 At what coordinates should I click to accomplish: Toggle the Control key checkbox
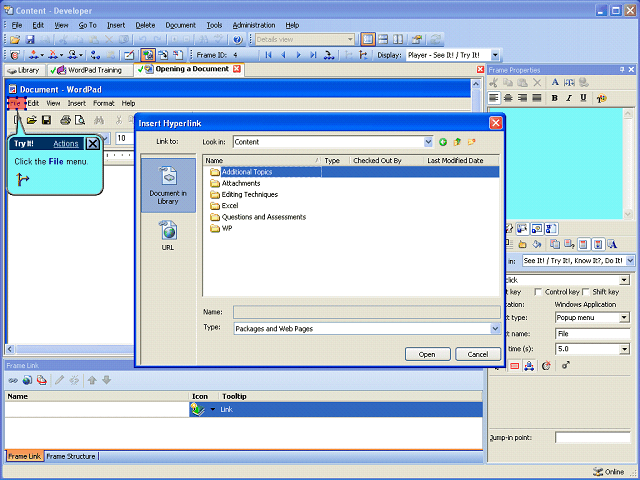538,292
